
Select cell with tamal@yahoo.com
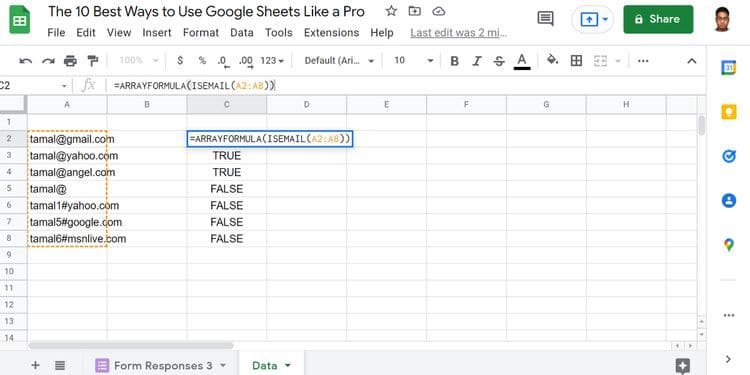point(67,156)
